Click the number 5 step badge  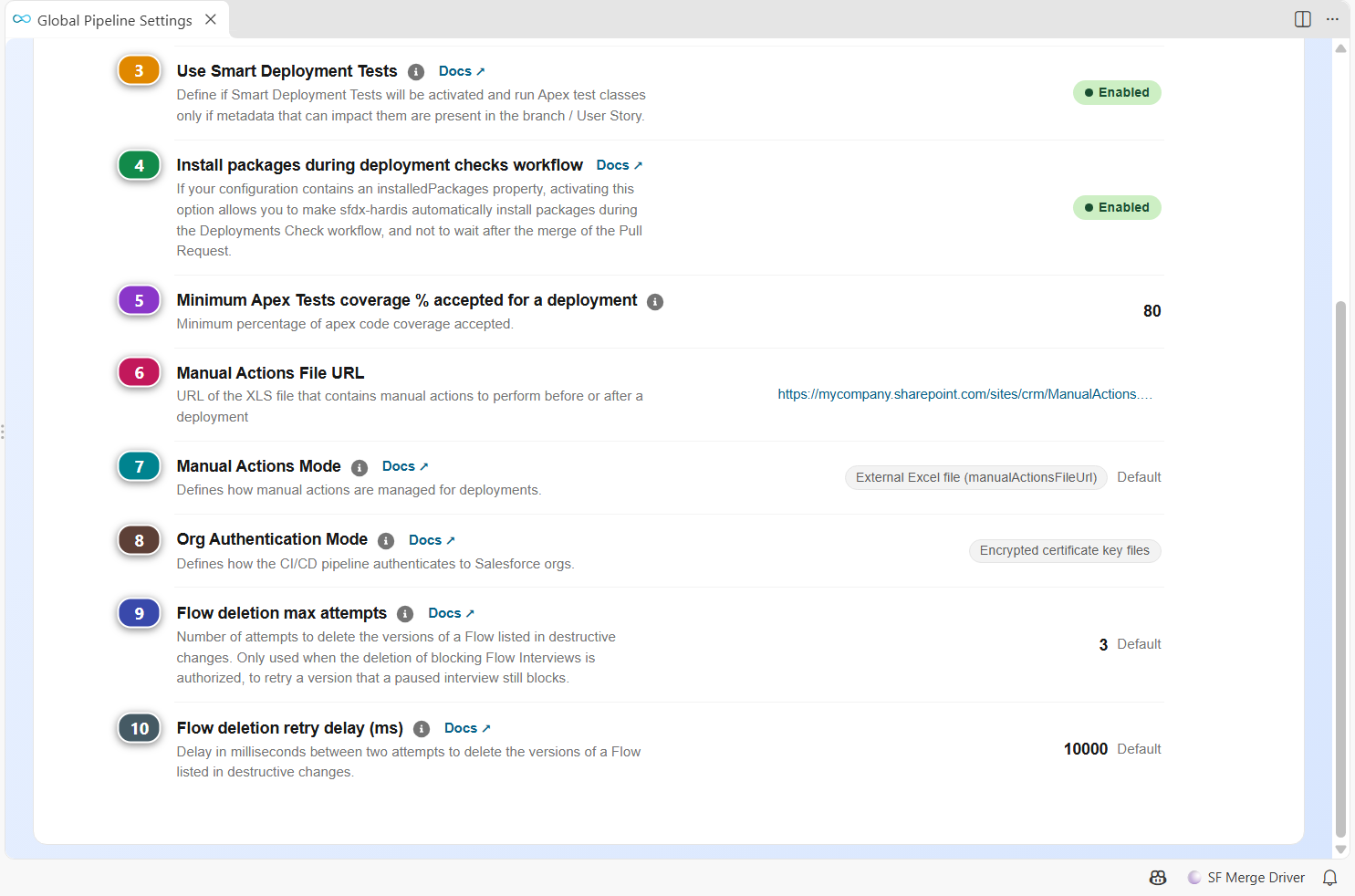(139, 300)
